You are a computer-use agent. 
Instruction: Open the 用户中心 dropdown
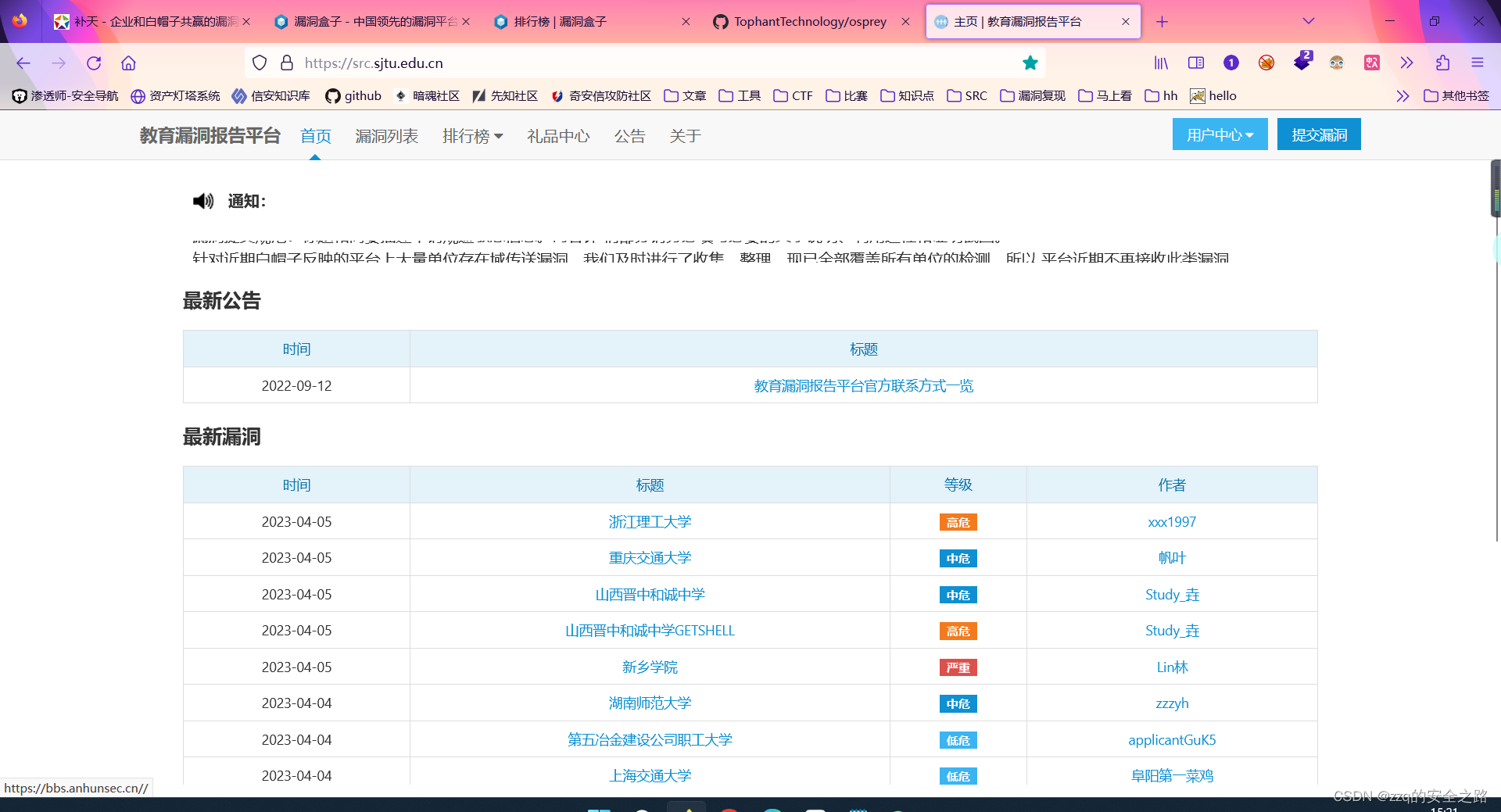coord(1219,134)
